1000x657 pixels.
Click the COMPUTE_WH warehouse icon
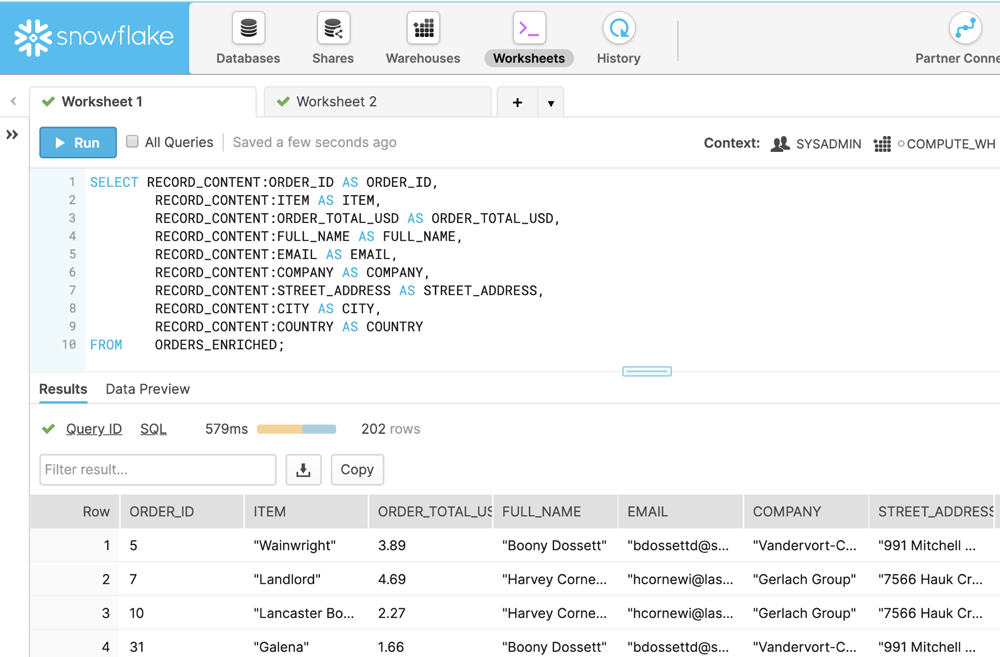(882, 144)
